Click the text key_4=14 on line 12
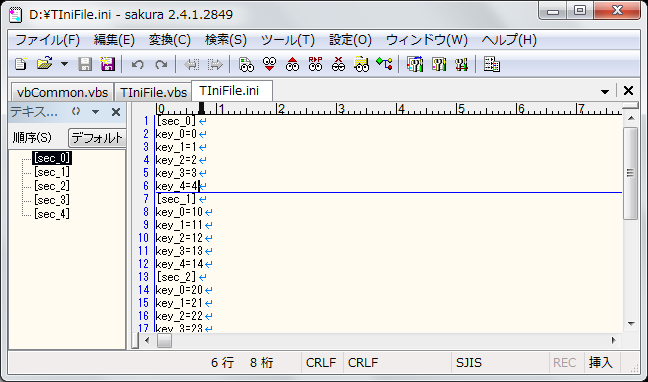Screen dimensions: 648x382 tap(179, 264)
